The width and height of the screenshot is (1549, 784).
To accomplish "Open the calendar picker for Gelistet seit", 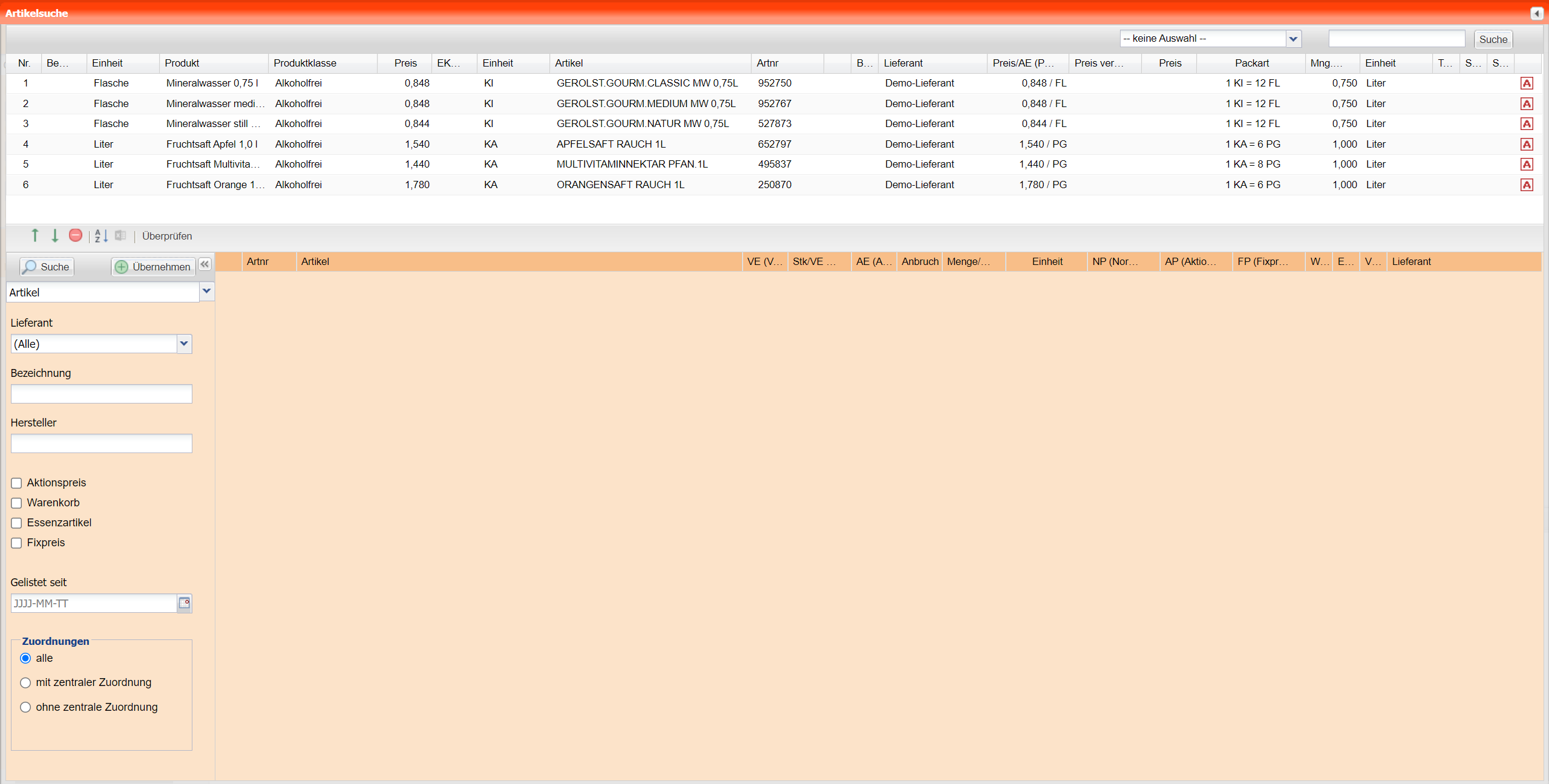I will pos(184,603).
